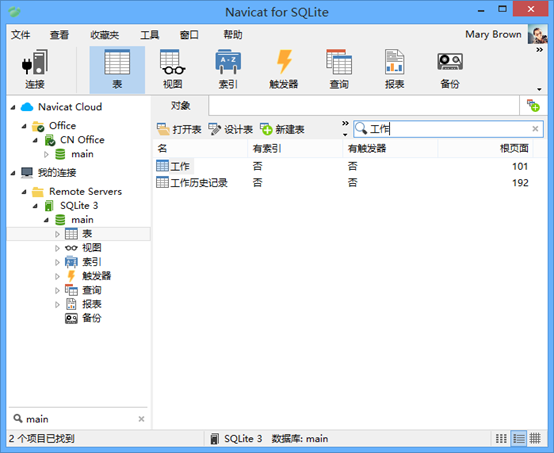Switch to the detail view mode
The image size is (554, 453).
(519, 439)
